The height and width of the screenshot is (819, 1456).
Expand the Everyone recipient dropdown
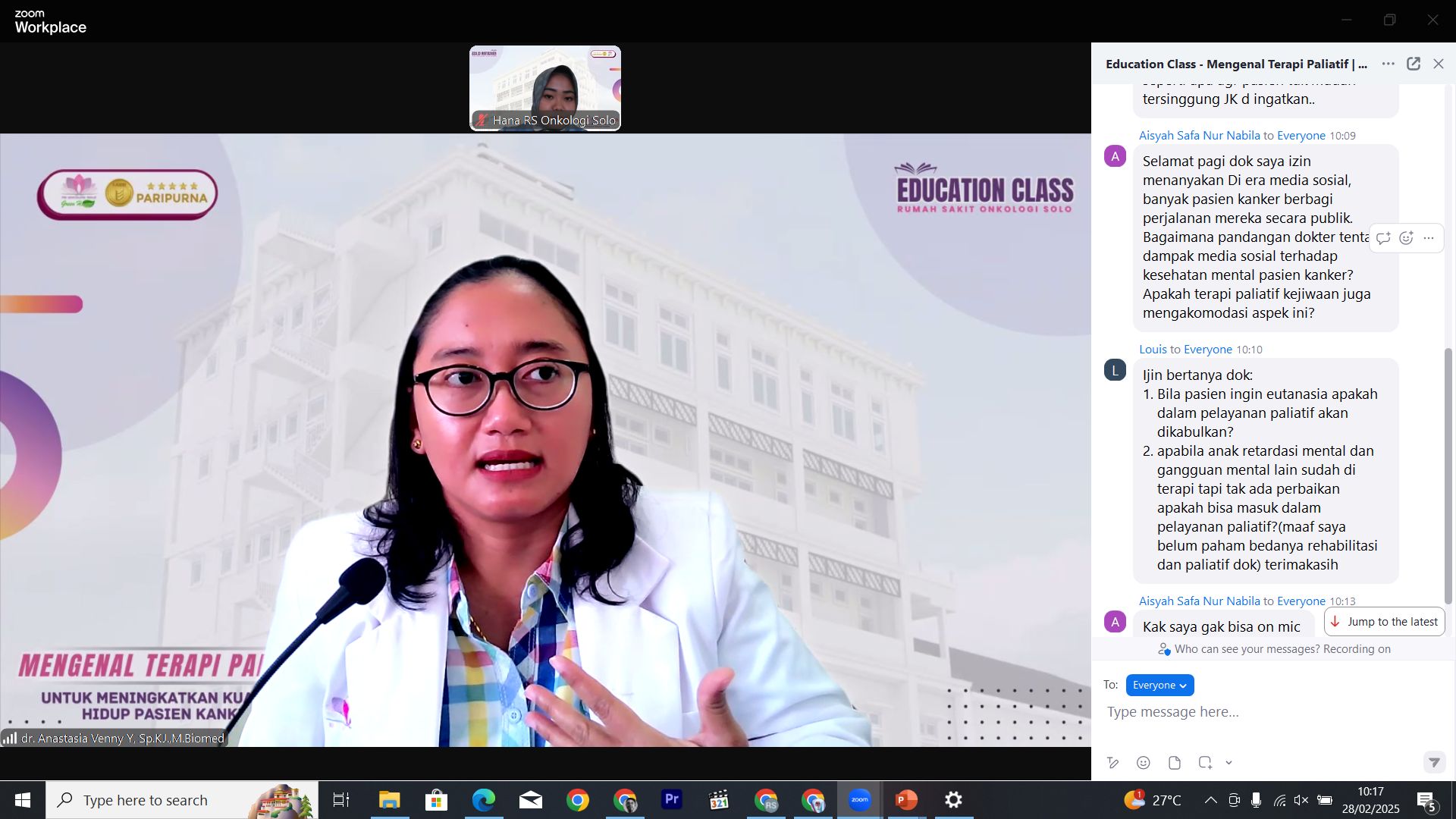[x=1159, y=685]
